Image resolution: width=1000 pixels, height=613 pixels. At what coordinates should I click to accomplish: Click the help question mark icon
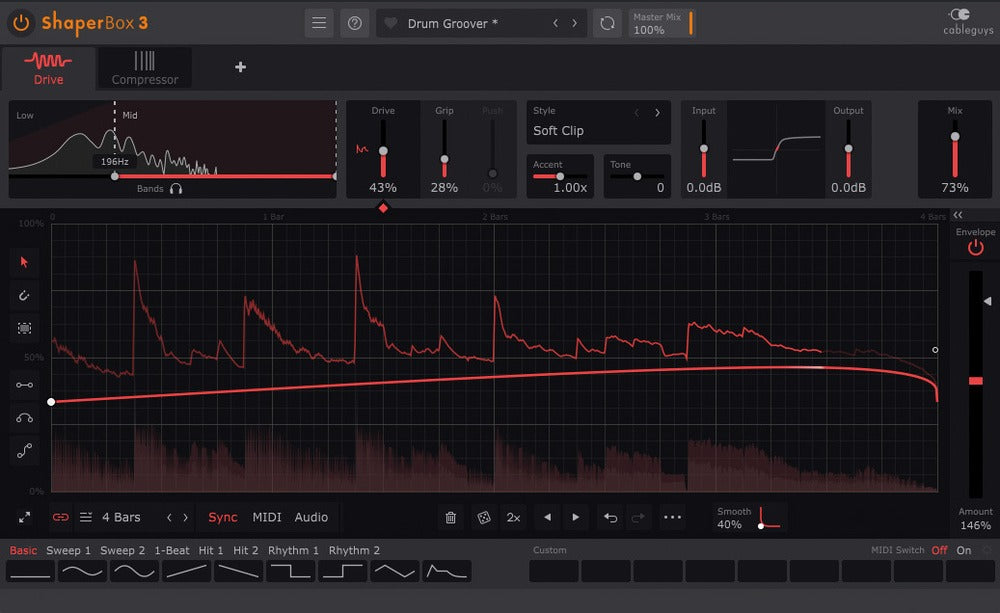[354, 23]
